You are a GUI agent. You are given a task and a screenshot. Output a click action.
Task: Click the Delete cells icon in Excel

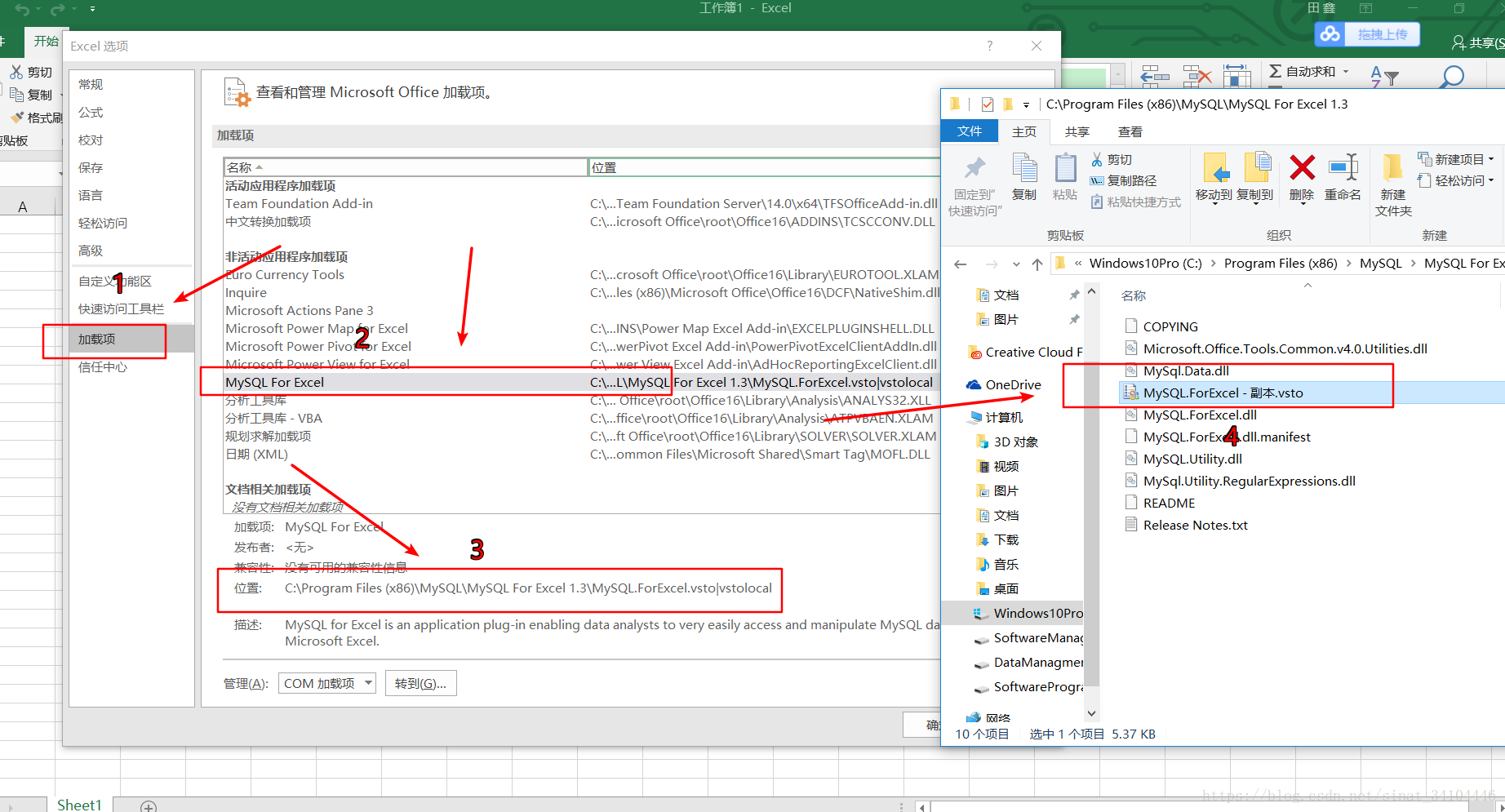tap(1196, 76)
